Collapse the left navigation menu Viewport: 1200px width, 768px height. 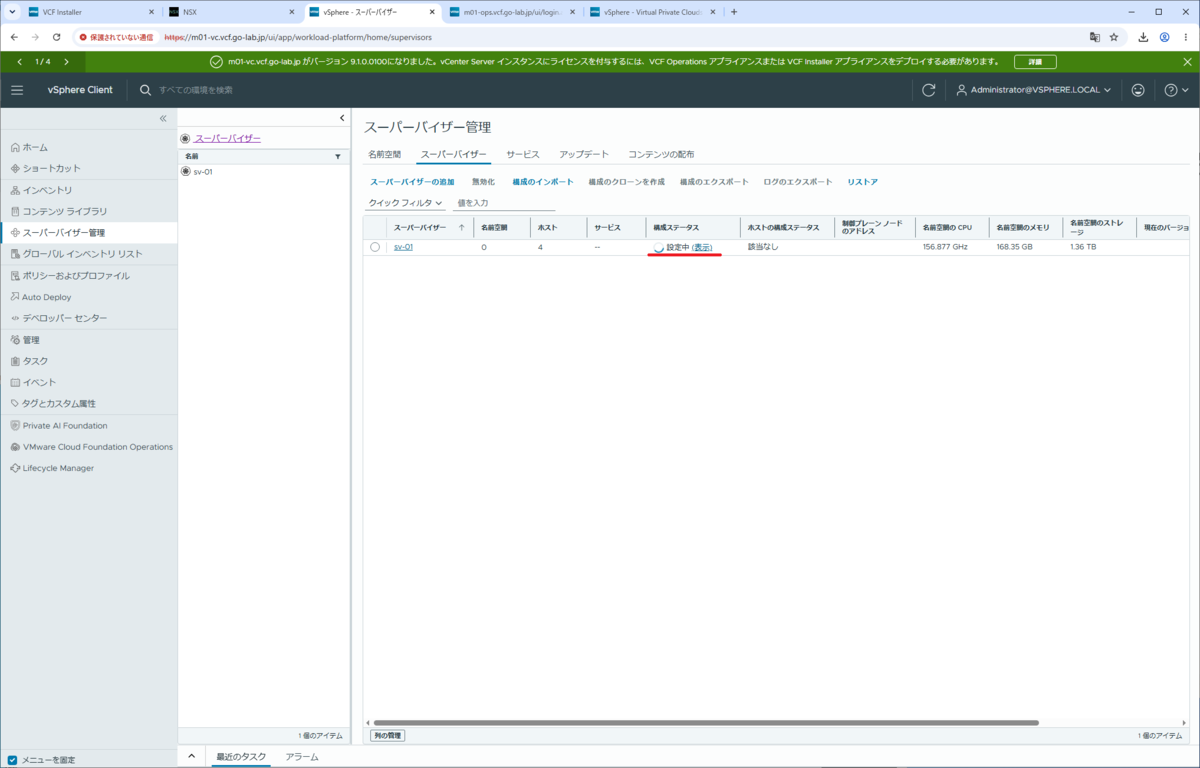pyautogui.click(x=163, y=119)
